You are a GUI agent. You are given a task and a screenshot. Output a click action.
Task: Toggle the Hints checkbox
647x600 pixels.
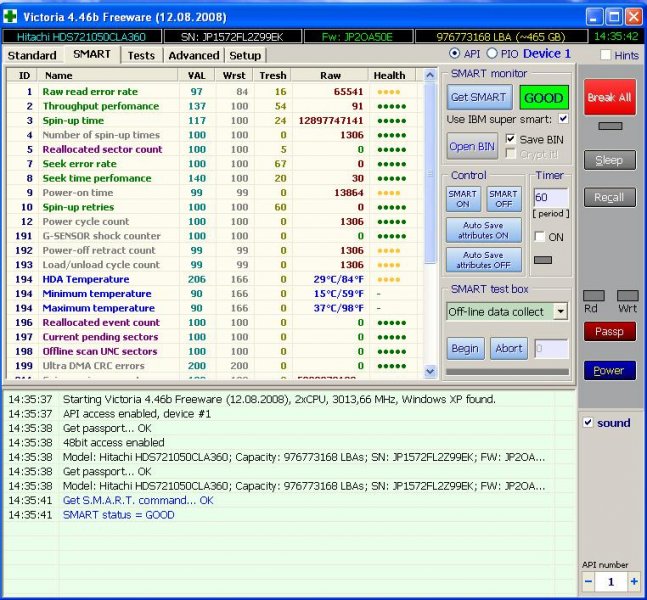pyautogui.click(x=605, y=55)
